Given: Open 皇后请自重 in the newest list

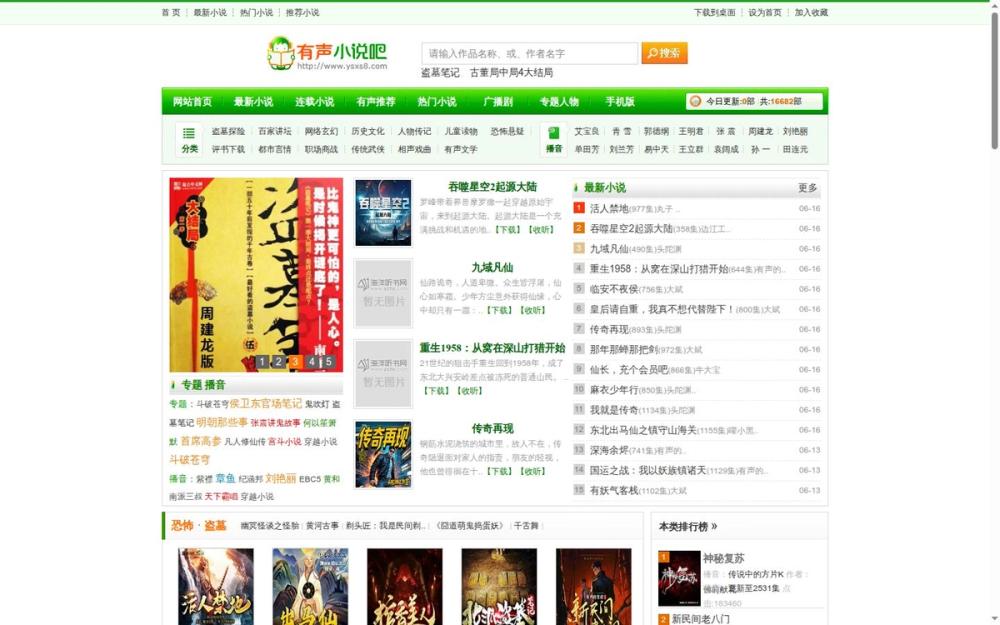Looking at the screenshot, I should (x=662, y=309).
